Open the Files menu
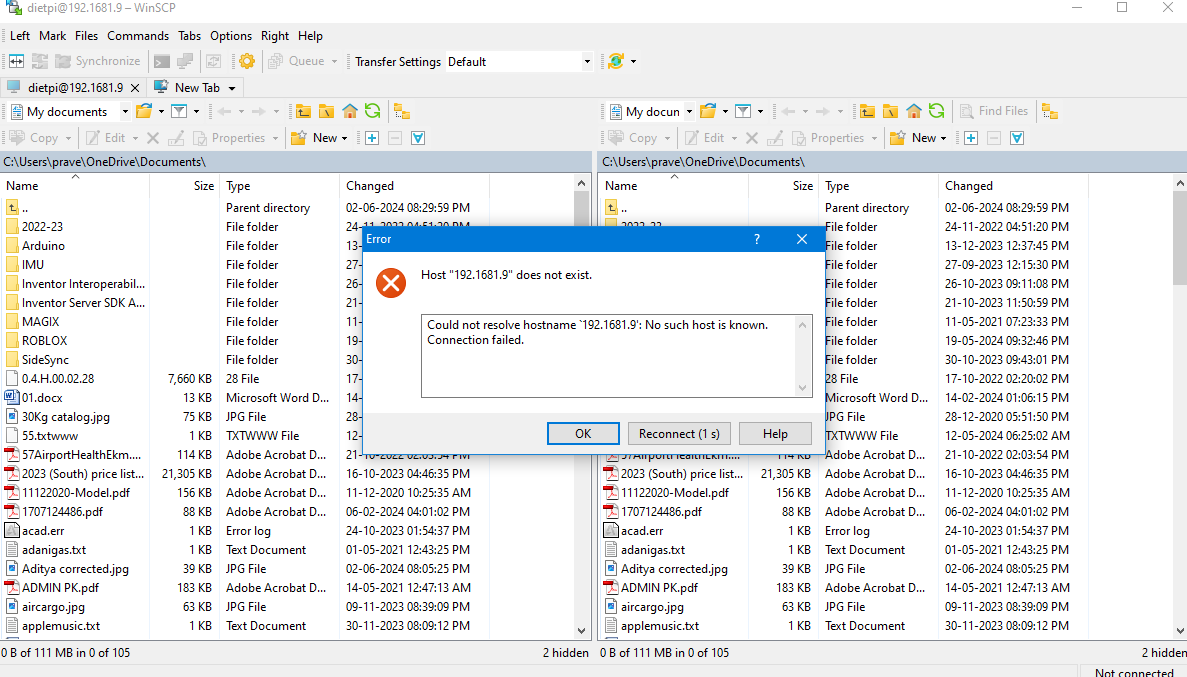 point(86,36)
